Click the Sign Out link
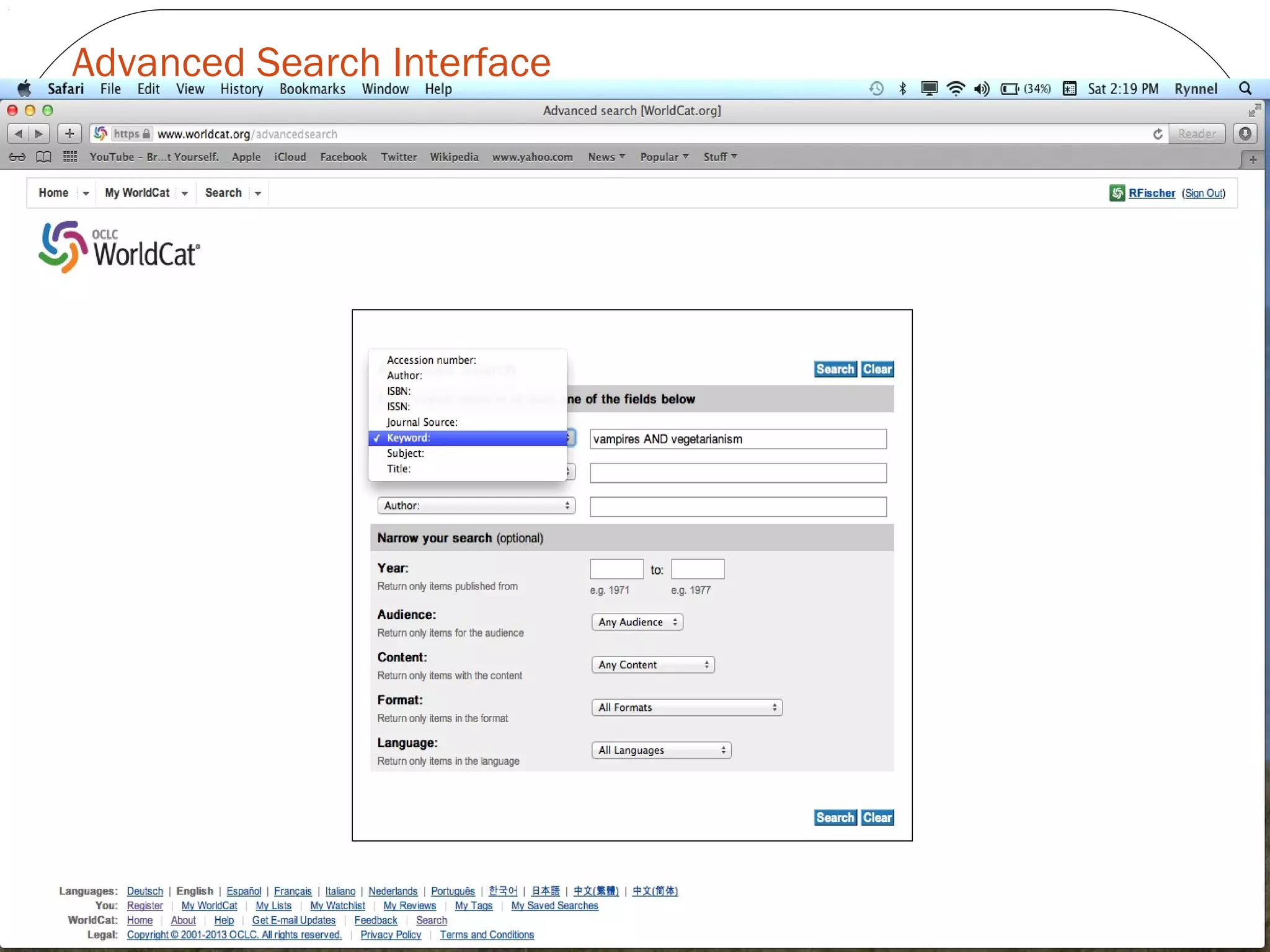The image size is (1270, 952). [x=1204, y=193]
